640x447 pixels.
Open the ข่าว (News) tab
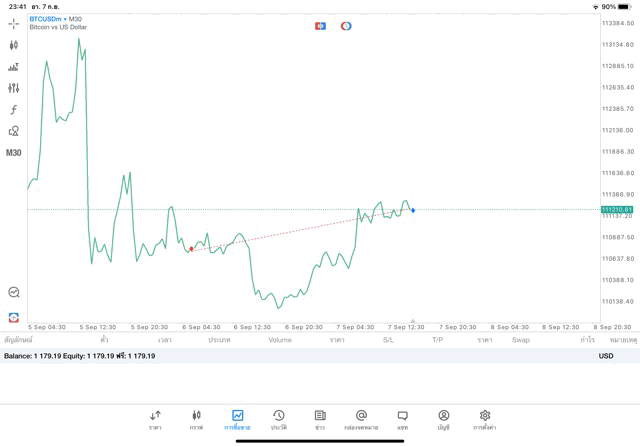point(319,419)
